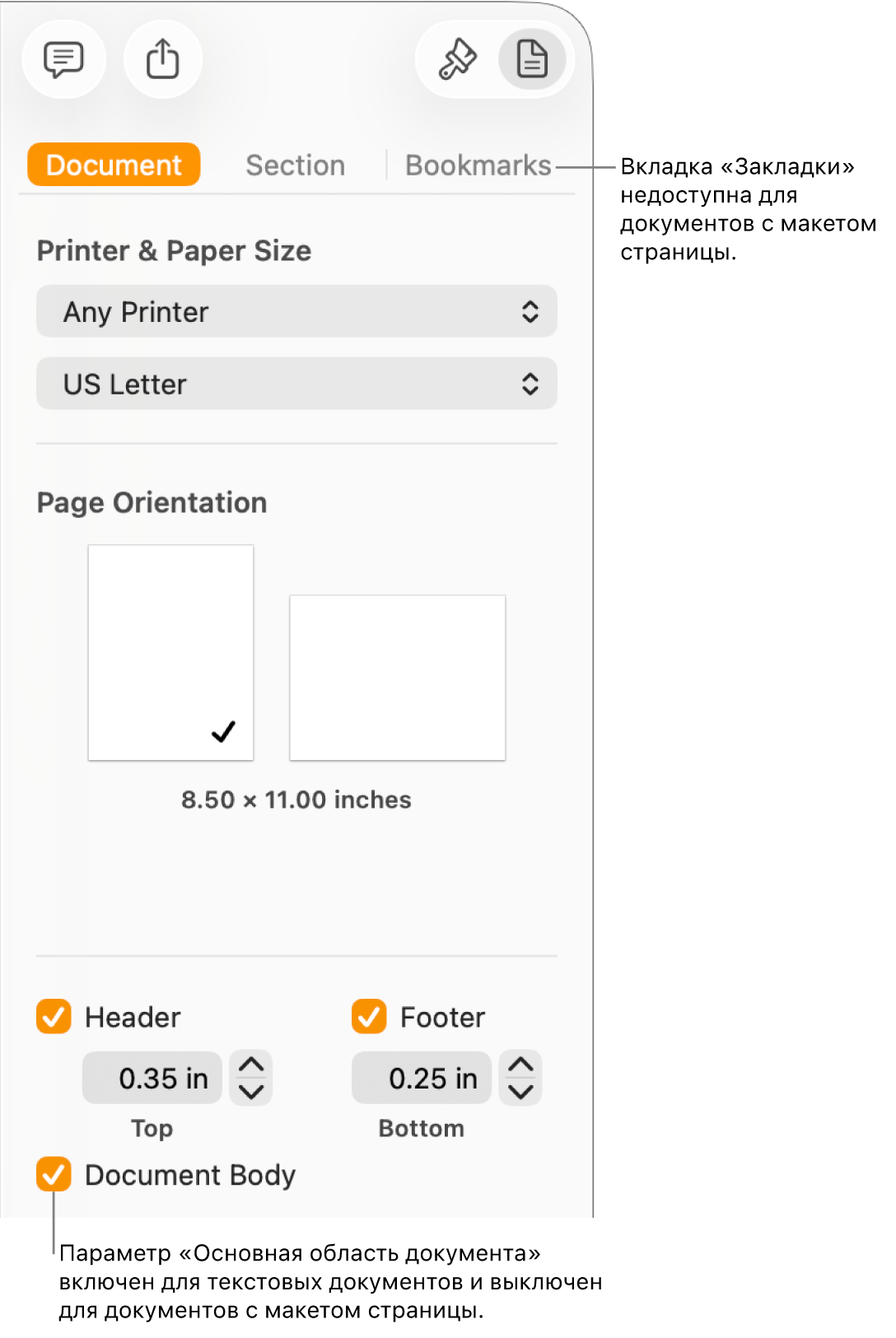Decrease footer bottom margin with down arrow
Image resolution: width=896 pixels, height=1338 pixels.
520,1092
